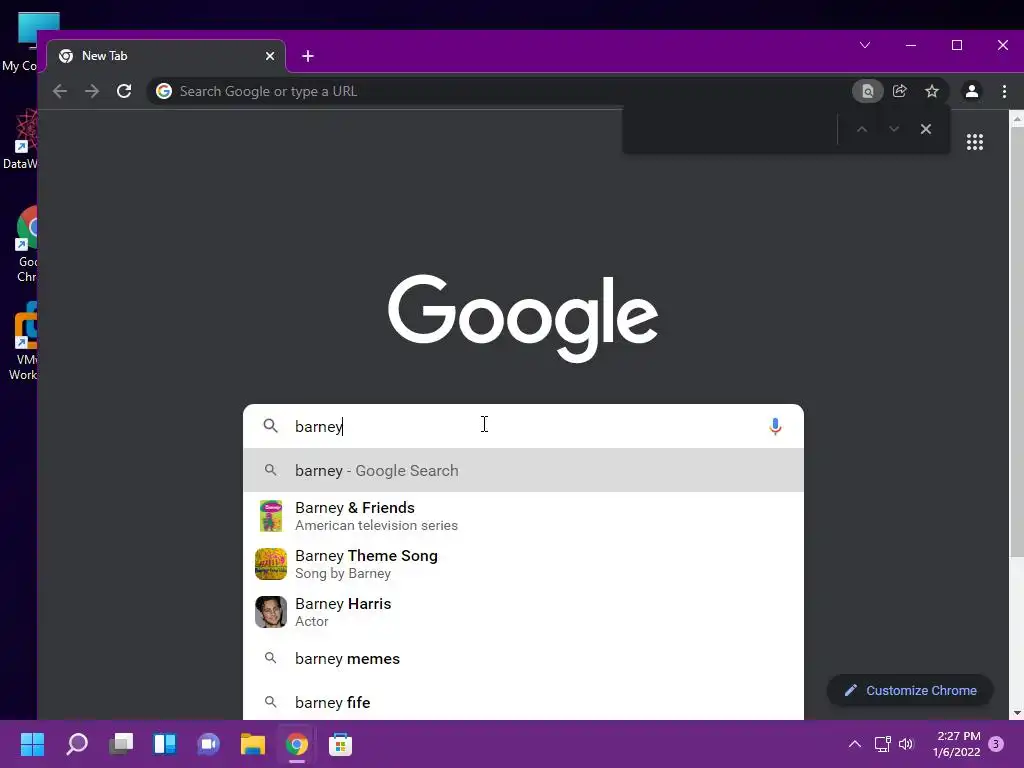Select 'barney fife' suggestion
This screenshot has height=768, width=1024.
point(523,702)
